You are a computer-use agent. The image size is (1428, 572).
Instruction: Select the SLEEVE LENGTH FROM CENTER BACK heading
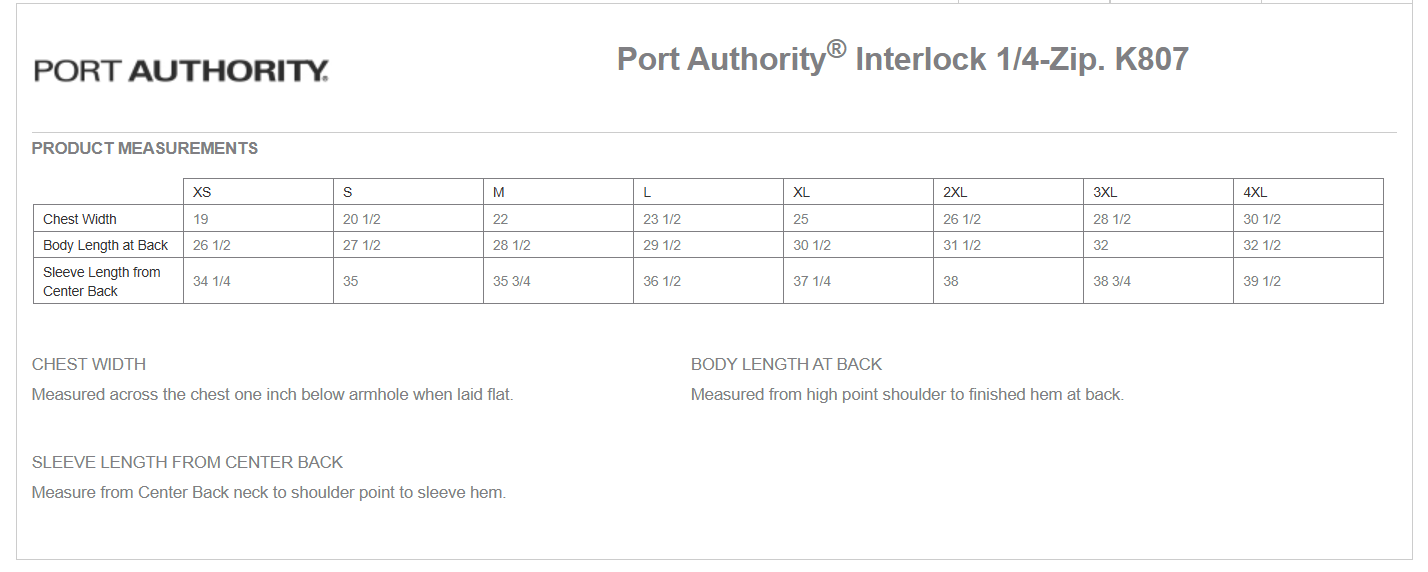[187, 462]
